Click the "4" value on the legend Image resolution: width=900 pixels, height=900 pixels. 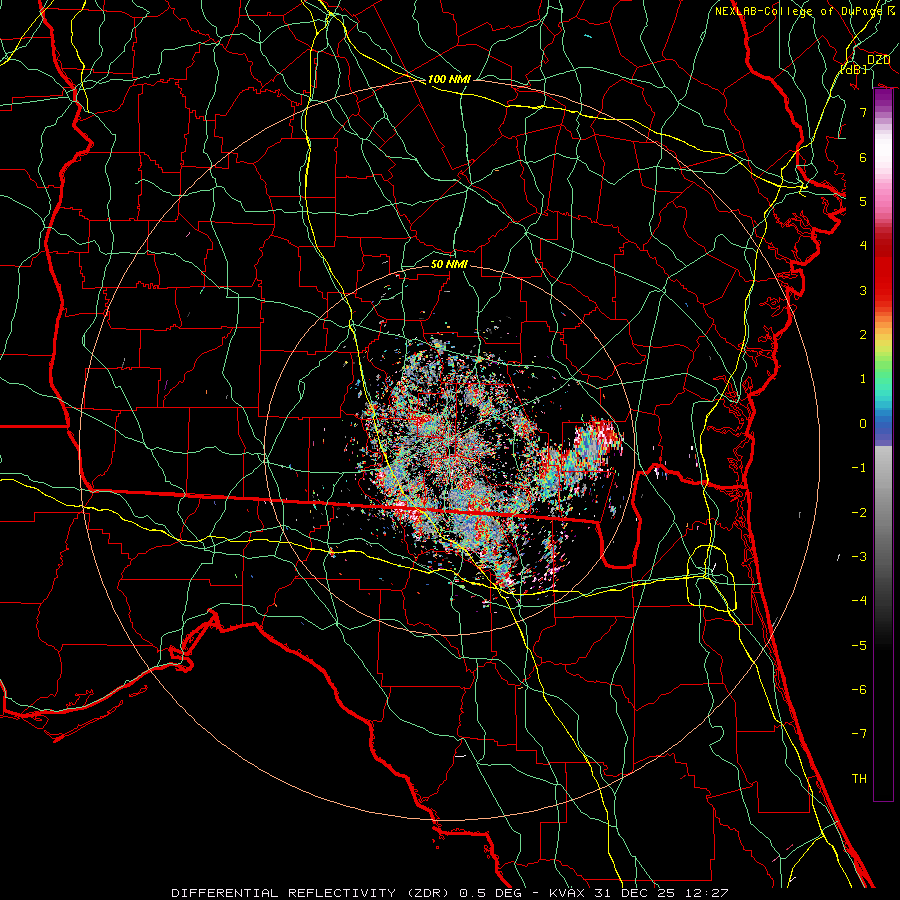pyautogui.click(x=863, y=246)
